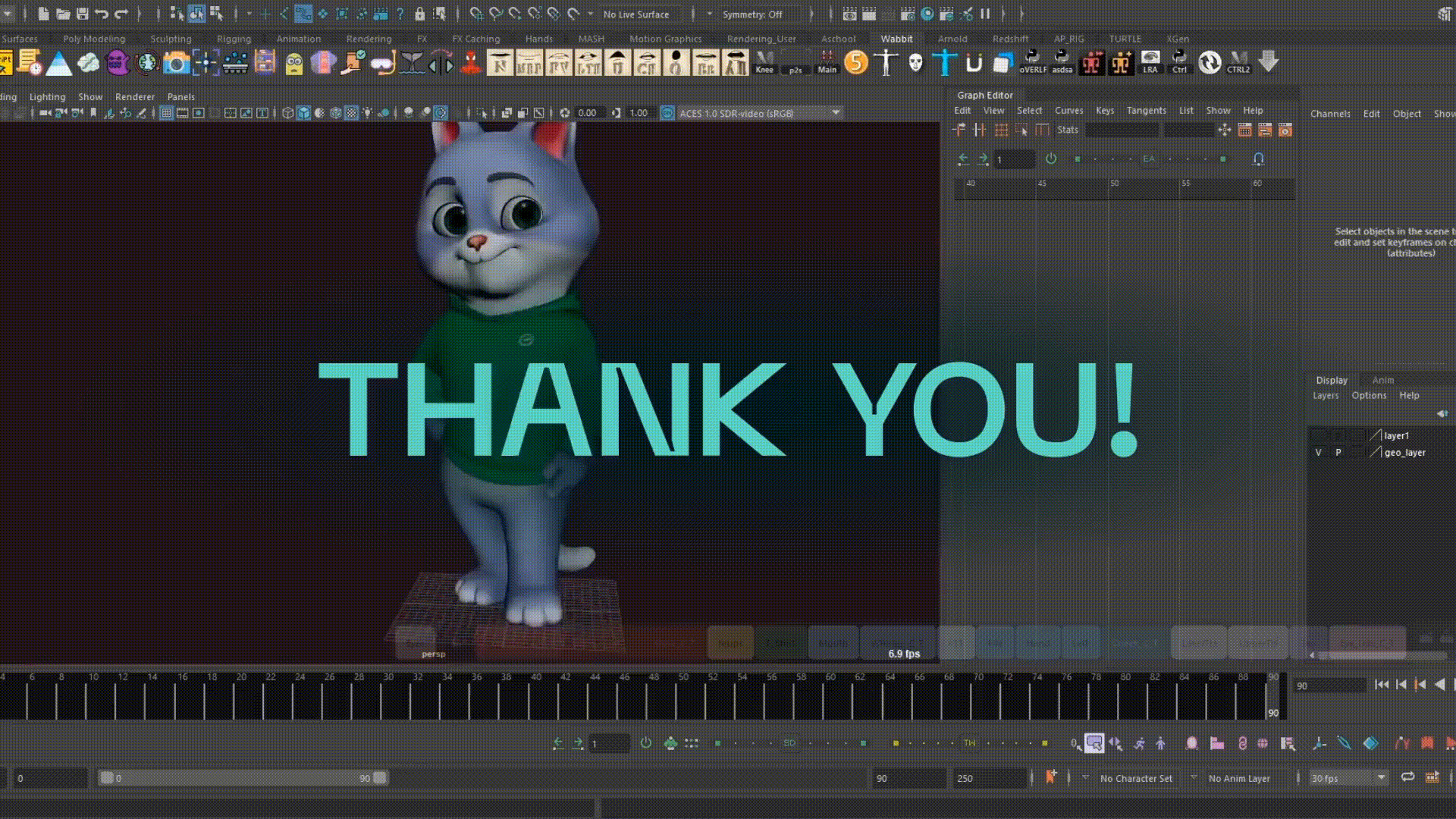Click the go to start playback button
The height and width of the screenshot is (819, 1456).
click(x=1381, y=685)
